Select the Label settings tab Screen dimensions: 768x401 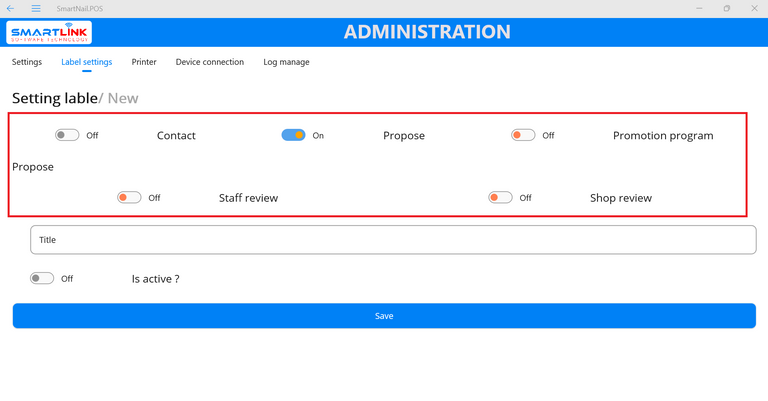pos(86,62)
